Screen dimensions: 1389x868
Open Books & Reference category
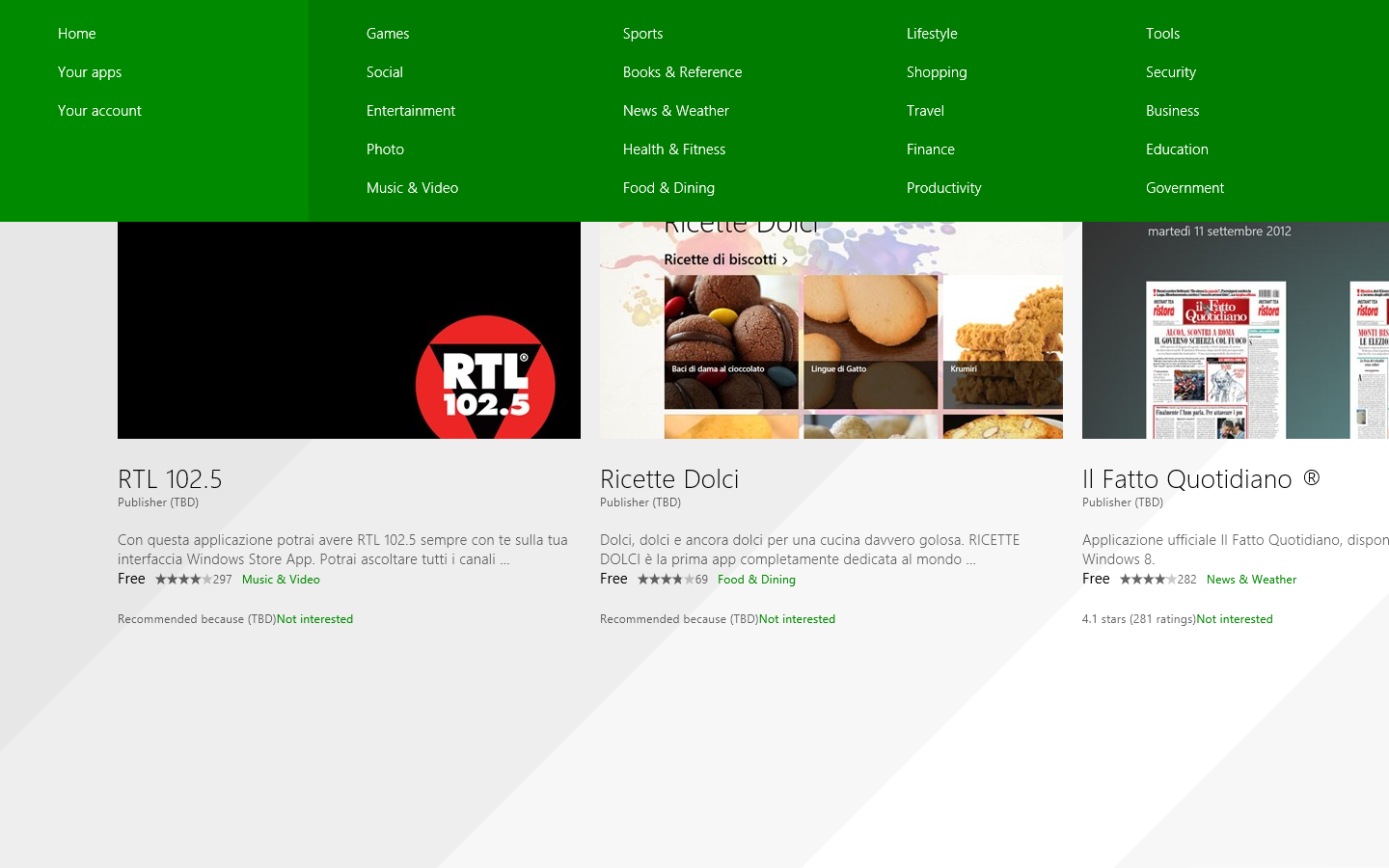pos(682,72)
